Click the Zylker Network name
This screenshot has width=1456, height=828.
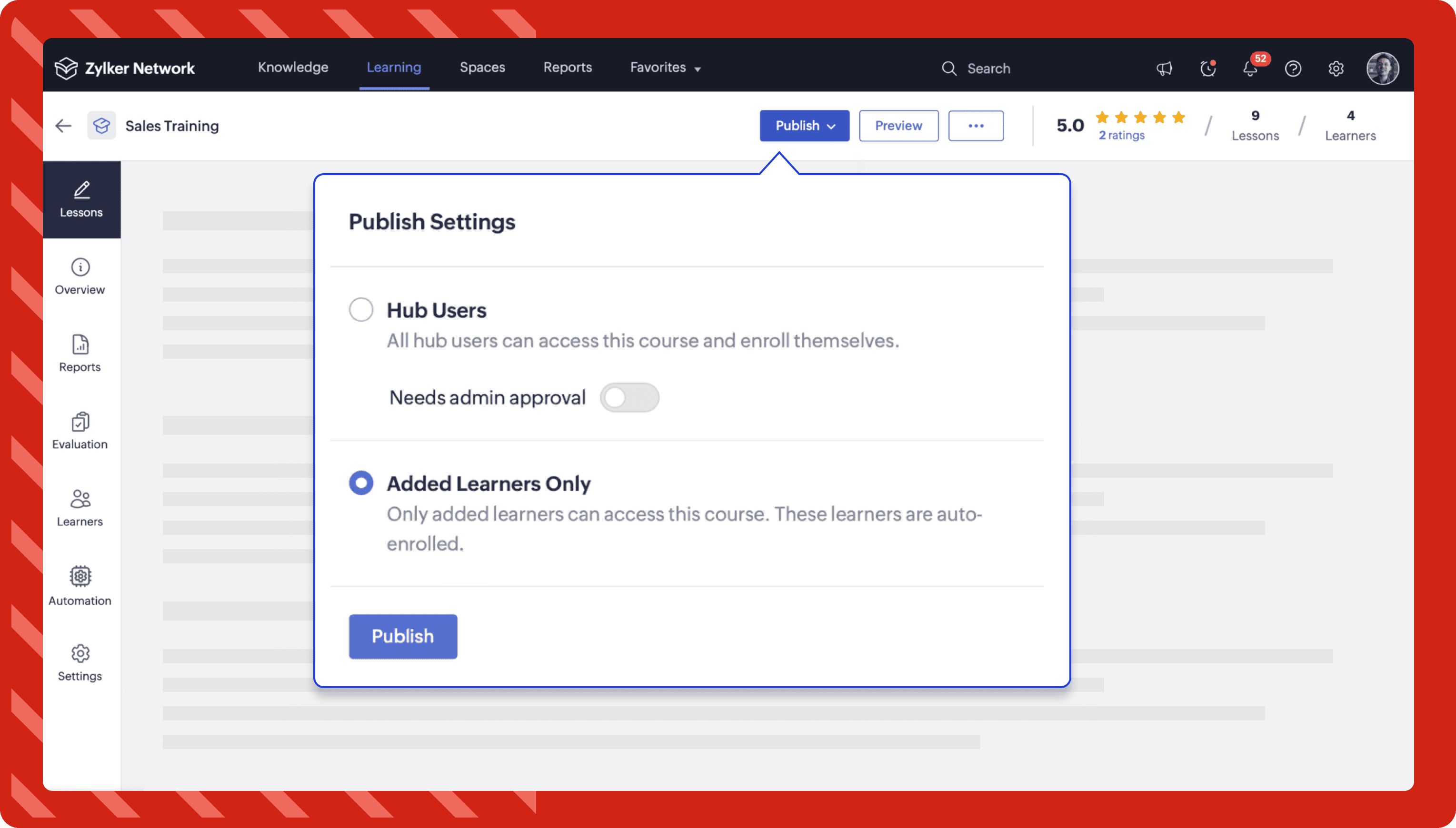(x=140, y=68)
